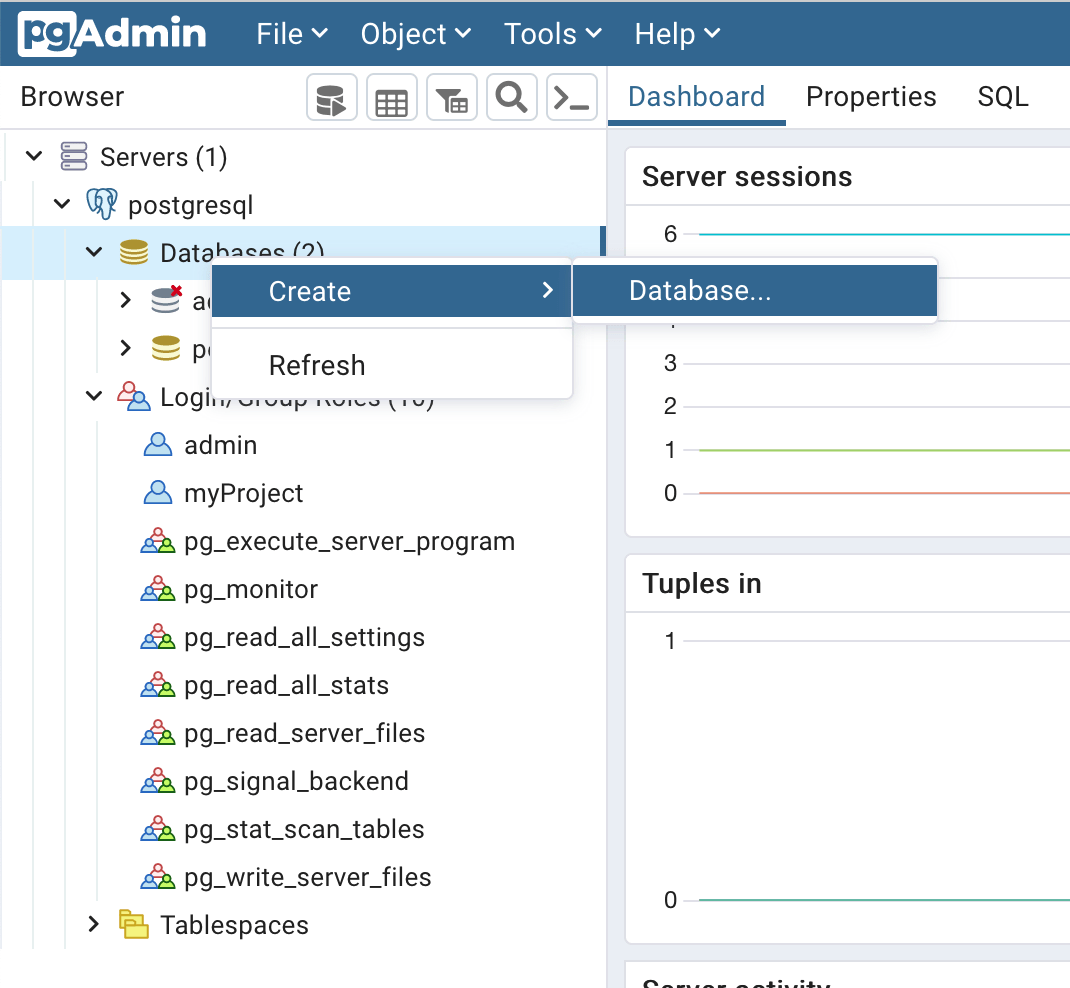The width and height of the screenshot is (1070, 988).
Task: Click the pgAdmin logo
Action: 112,34
